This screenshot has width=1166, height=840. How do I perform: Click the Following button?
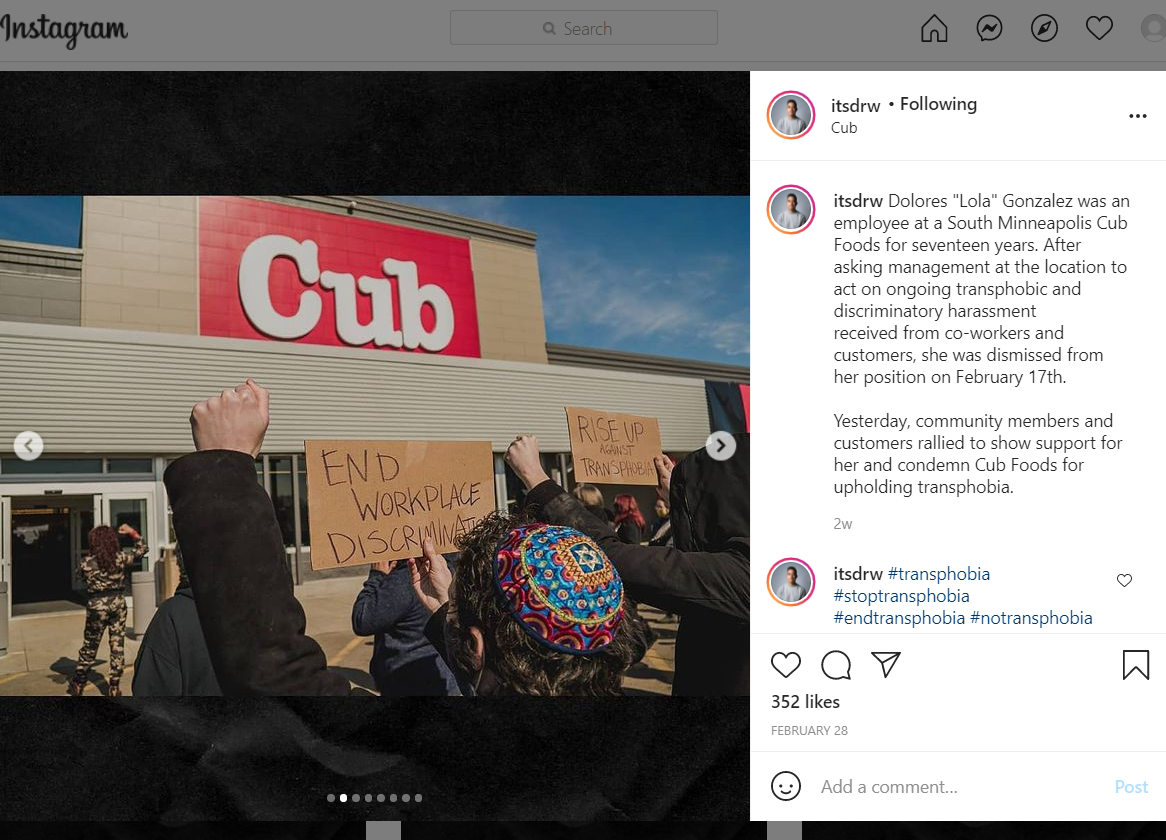pos(938,104)
